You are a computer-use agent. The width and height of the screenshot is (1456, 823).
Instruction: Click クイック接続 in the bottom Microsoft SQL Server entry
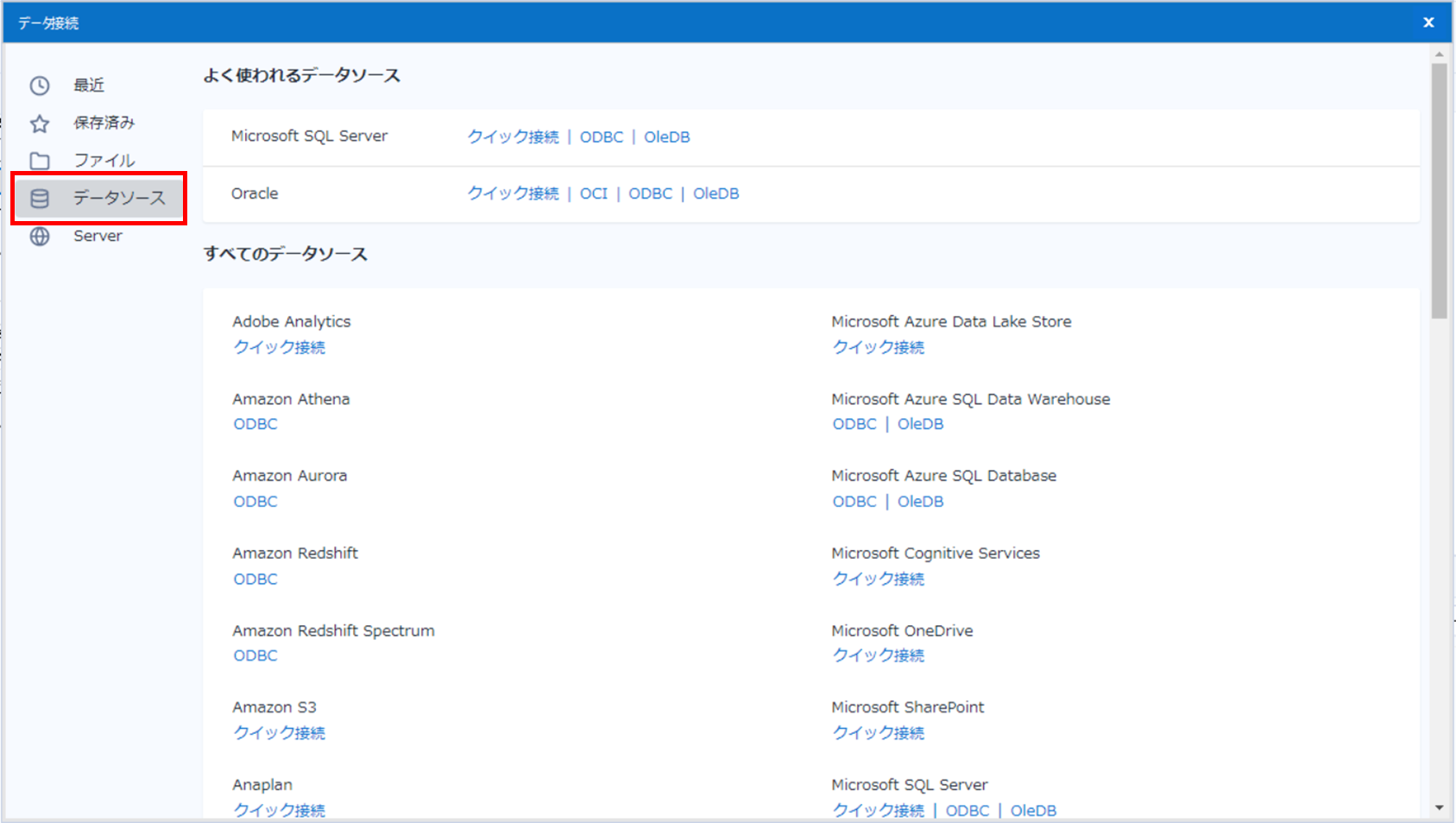(x=878, y=810)
